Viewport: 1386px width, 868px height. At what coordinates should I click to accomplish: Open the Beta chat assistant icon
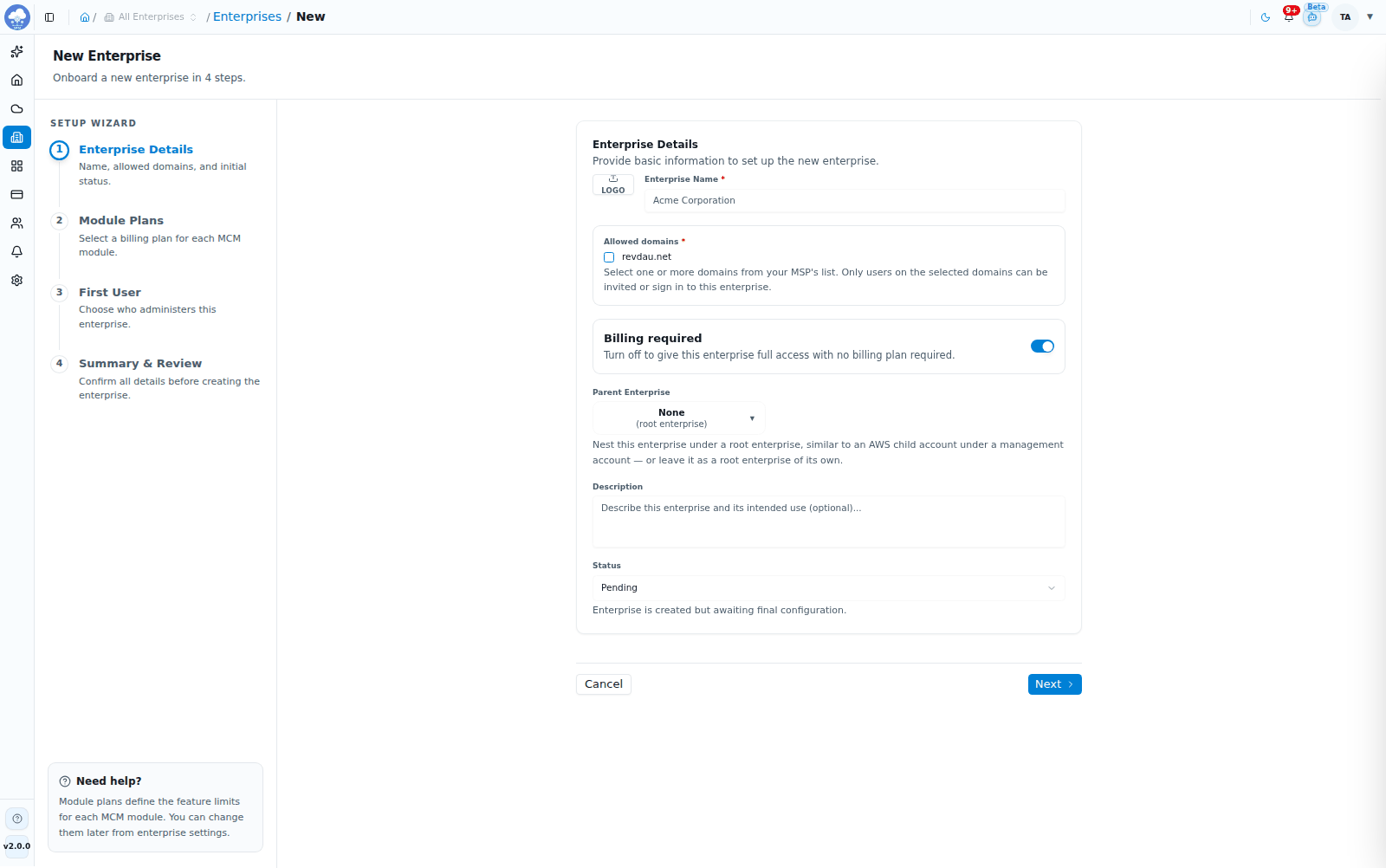[x=1312, y=17]
